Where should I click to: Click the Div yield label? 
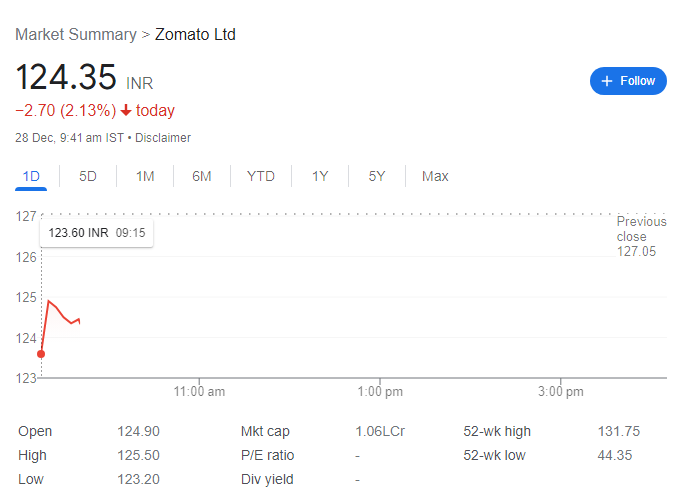tap(267, 479)
